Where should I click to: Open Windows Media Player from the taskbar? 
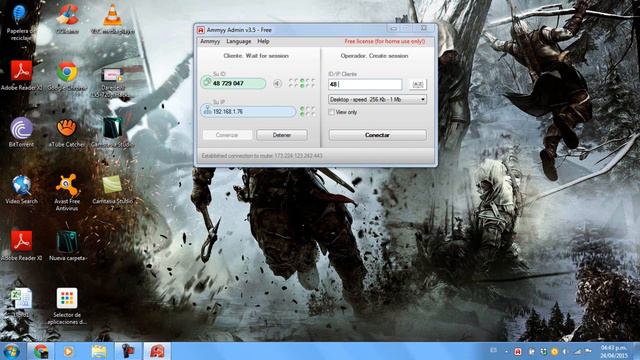[69, 351]
